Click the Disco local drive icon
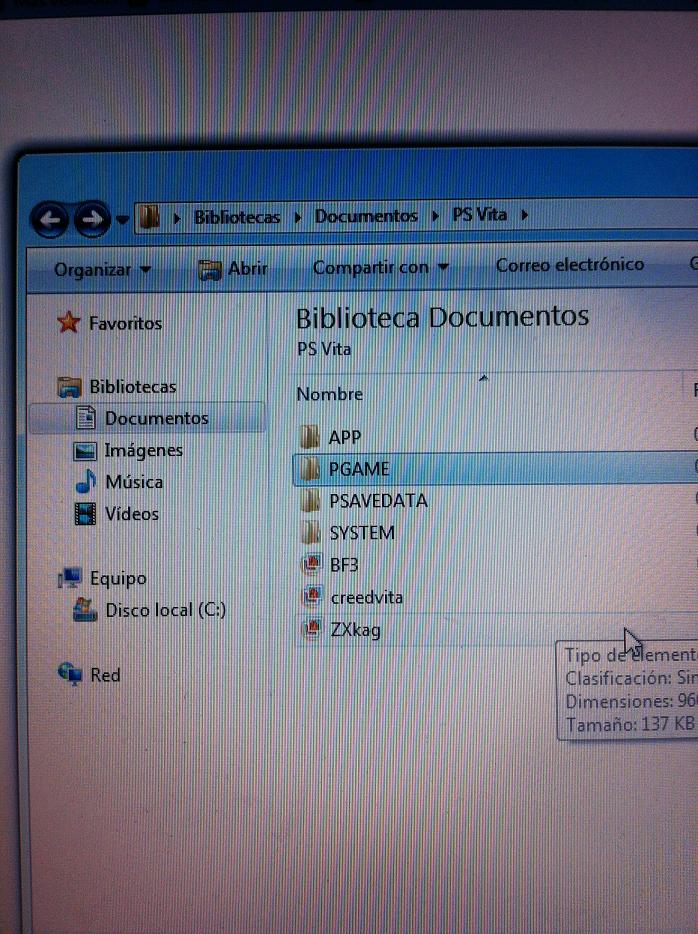This screenshot has width=698, height=934. pos(85,610)
